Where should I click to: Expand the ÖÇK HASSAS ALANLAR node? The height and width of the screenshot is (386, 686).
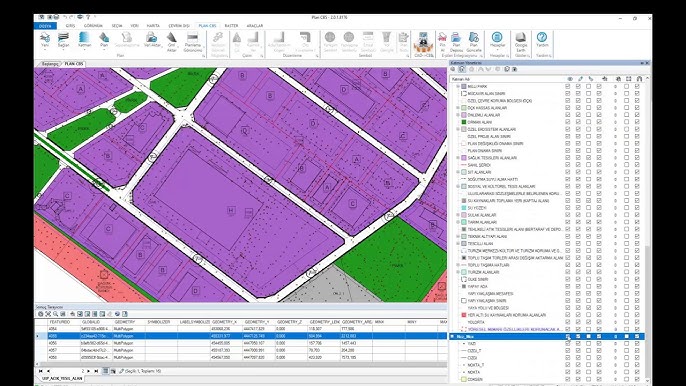tap(458, 108)
